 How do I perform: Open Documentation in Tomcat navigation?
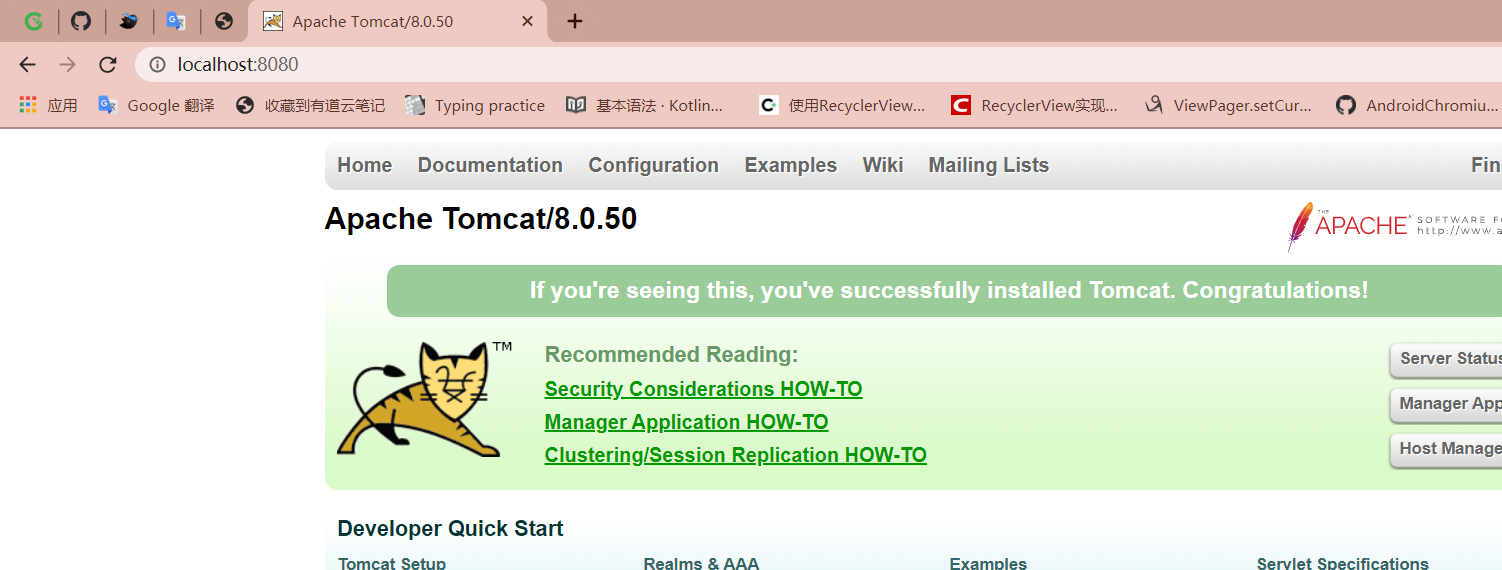(490, 165)
